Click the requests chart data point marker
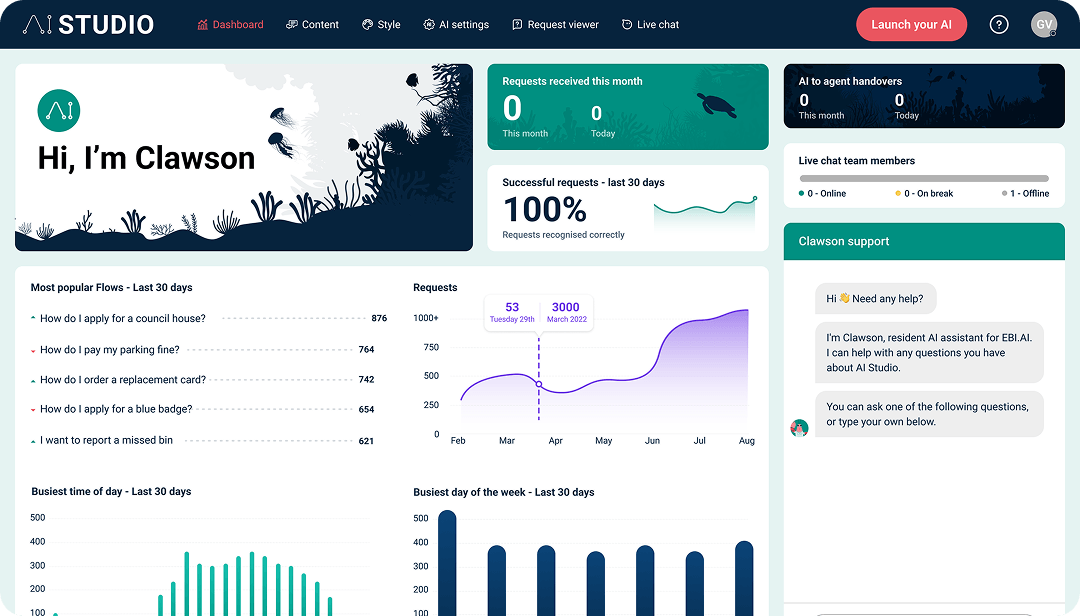 point(539,384)
